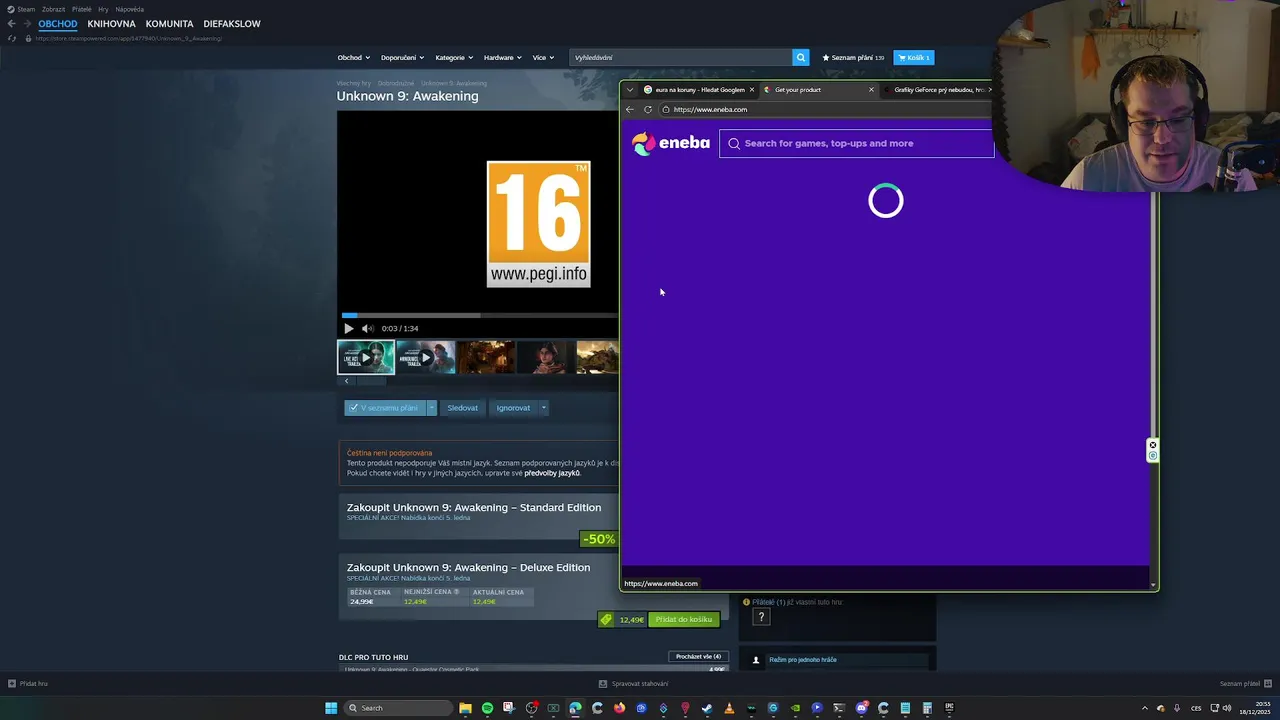The height and width of the screenshot is (720, 1280).
Task: Click Steam back navigation arrow
Action: (x=12, y=23)
